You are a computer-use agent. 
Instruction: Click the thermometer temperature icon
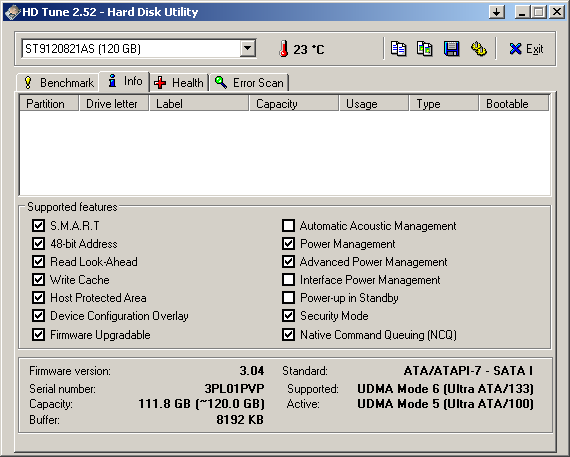[x=284, y=48]
